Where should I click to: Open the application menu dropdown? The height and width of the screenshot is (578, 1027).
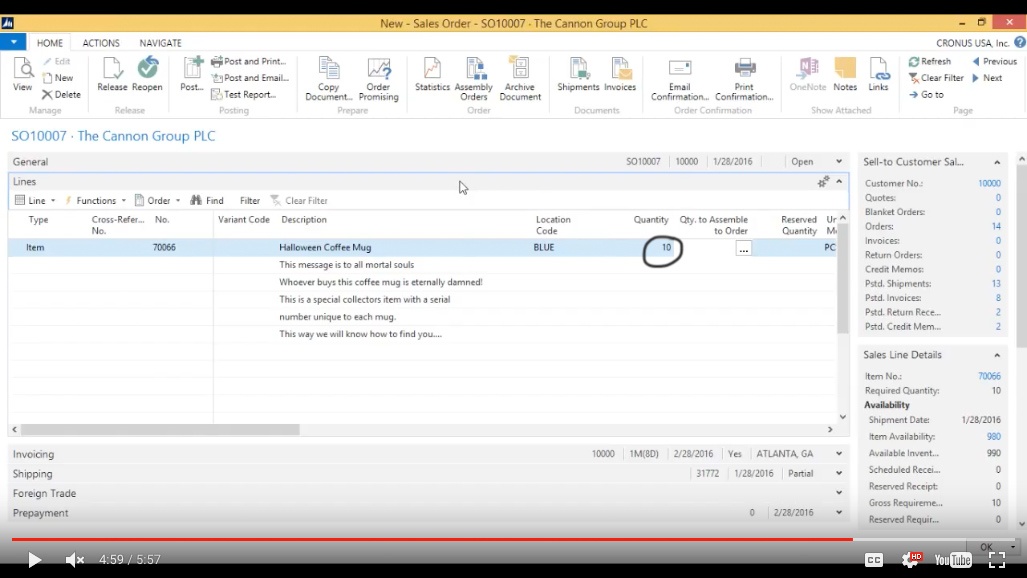coord(13,42)
